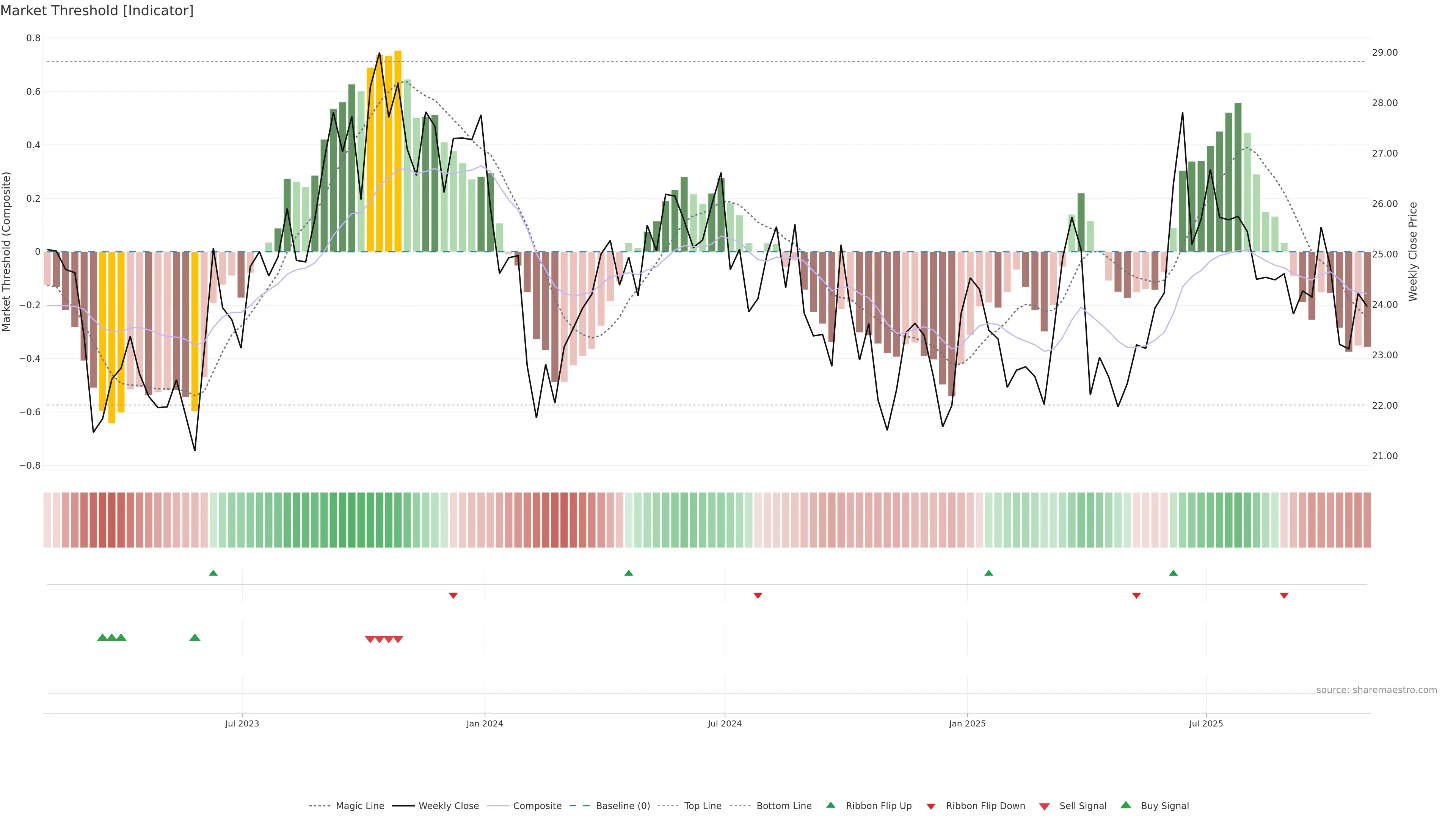Image resolution: width=1456 pixels, height=819 pixels.
Task: Click ribbon flip down marker before Jan 2024
Action: tap(453, 595)
